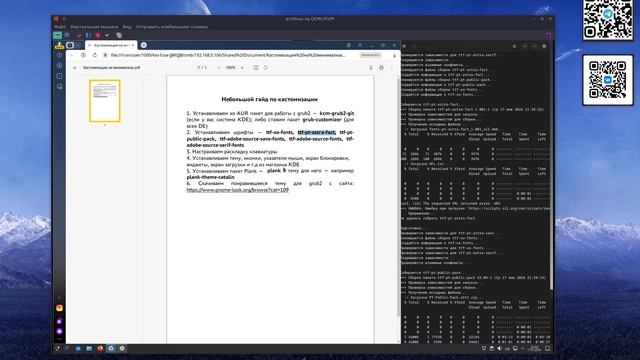Viewport: 640px width, 360px height.
Task: View site information icon in address bar
Action: click(105, 55)
